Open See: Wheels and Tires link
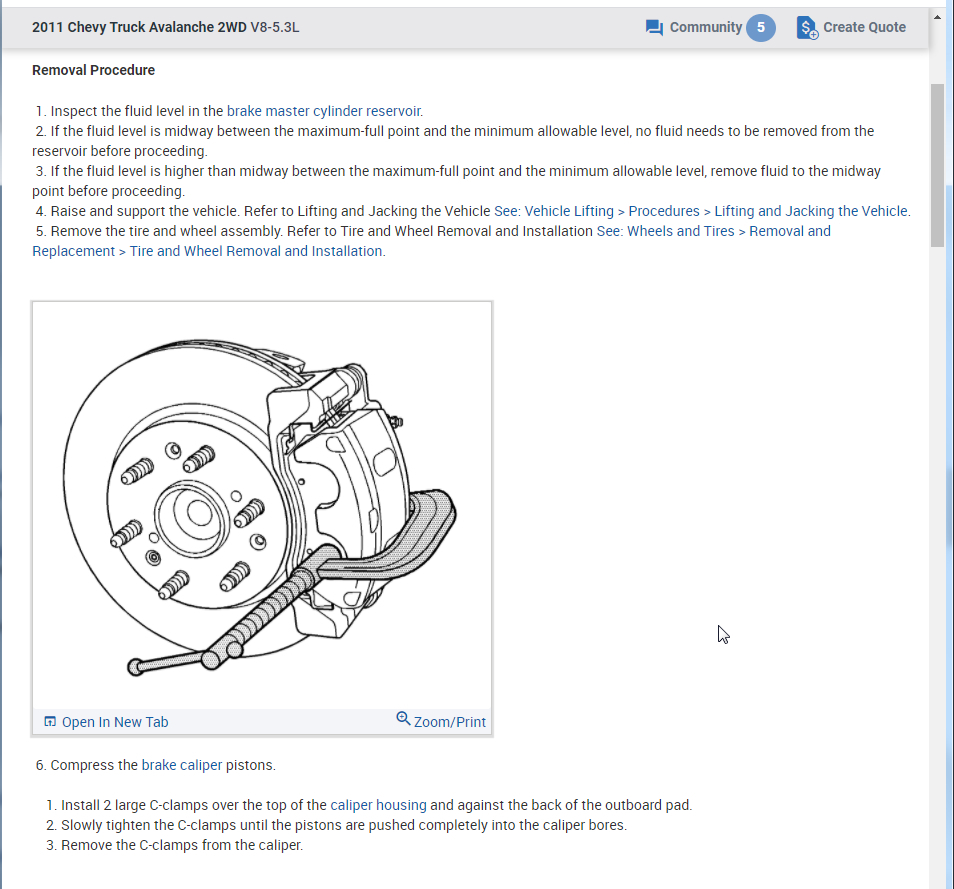Viewport: 954px width, 889px height. tap(666, 231)
